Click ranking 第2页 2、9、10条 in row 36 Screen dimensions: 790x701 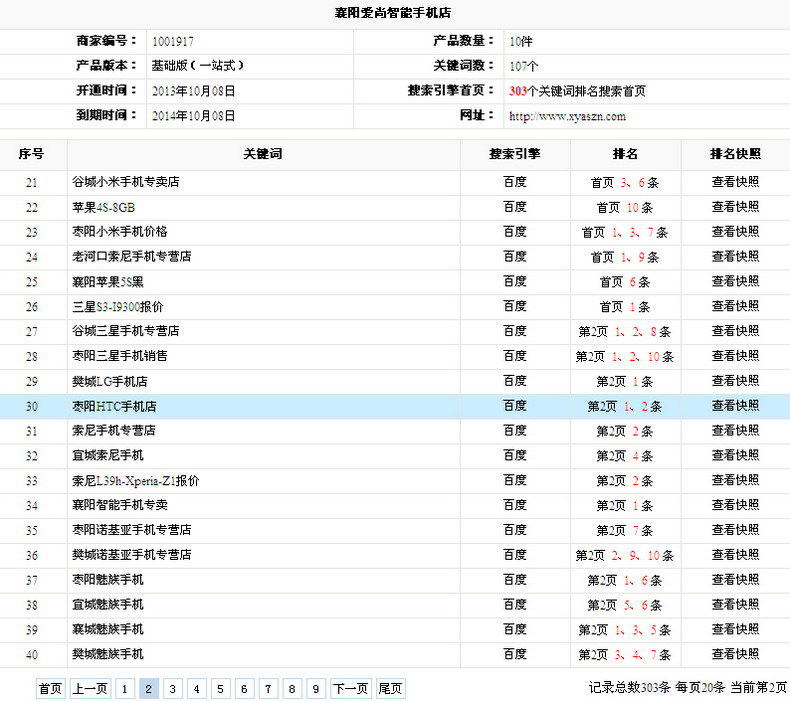coord(625,555)
